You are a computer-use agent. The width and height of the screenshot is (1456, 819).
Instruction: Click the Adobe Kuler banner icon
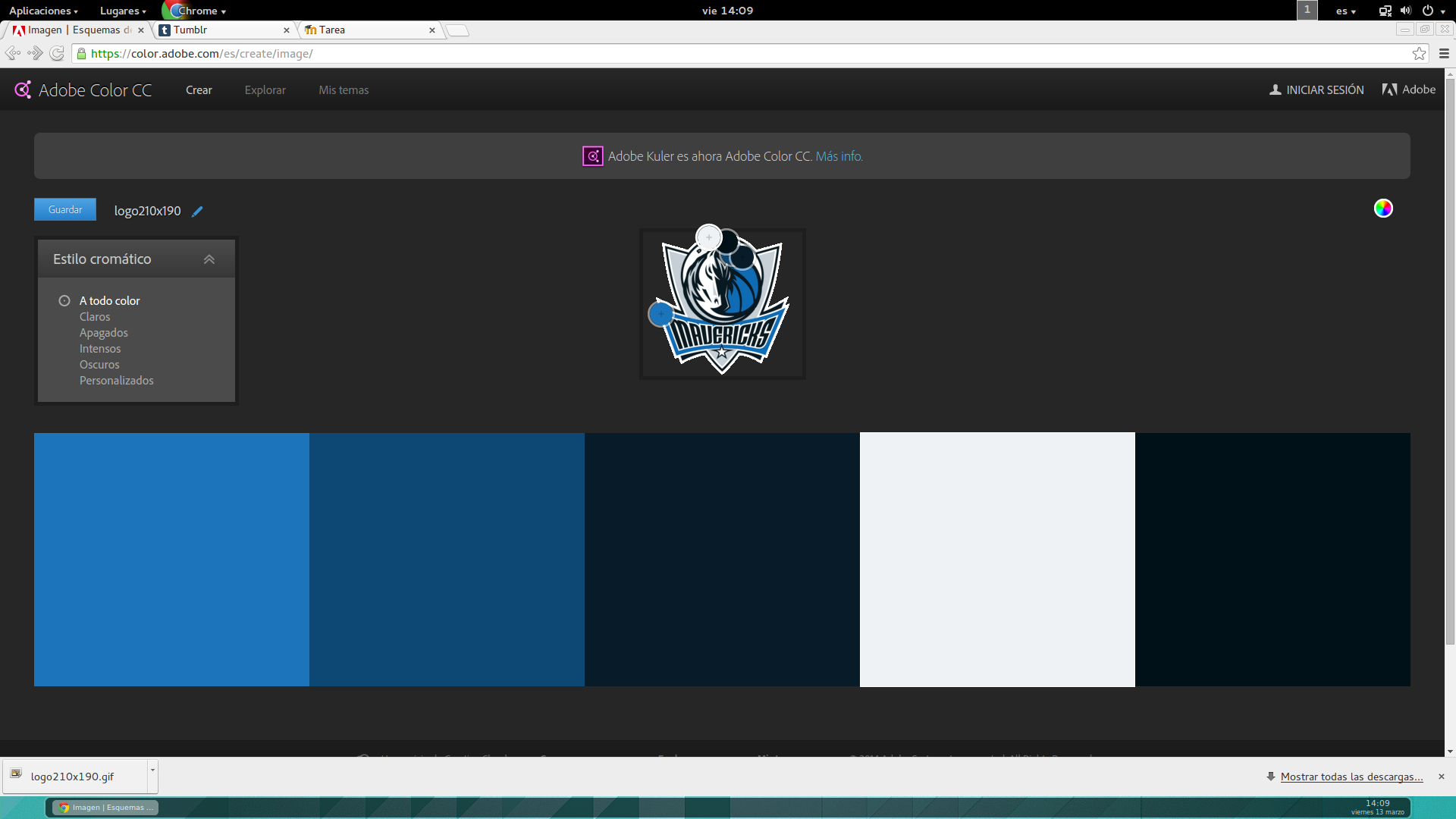pos(592,156)
